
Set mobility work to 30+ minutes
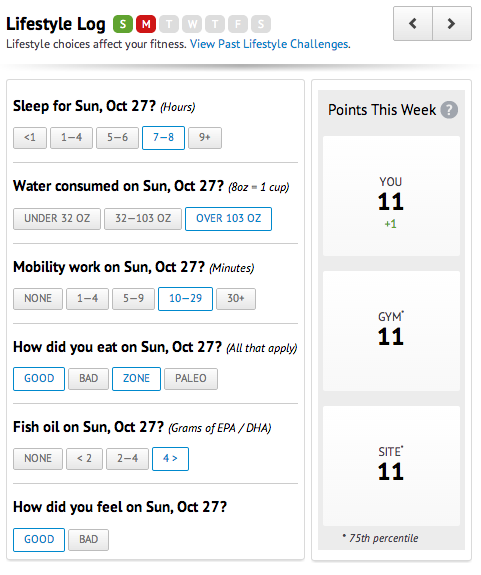point(236,299)
